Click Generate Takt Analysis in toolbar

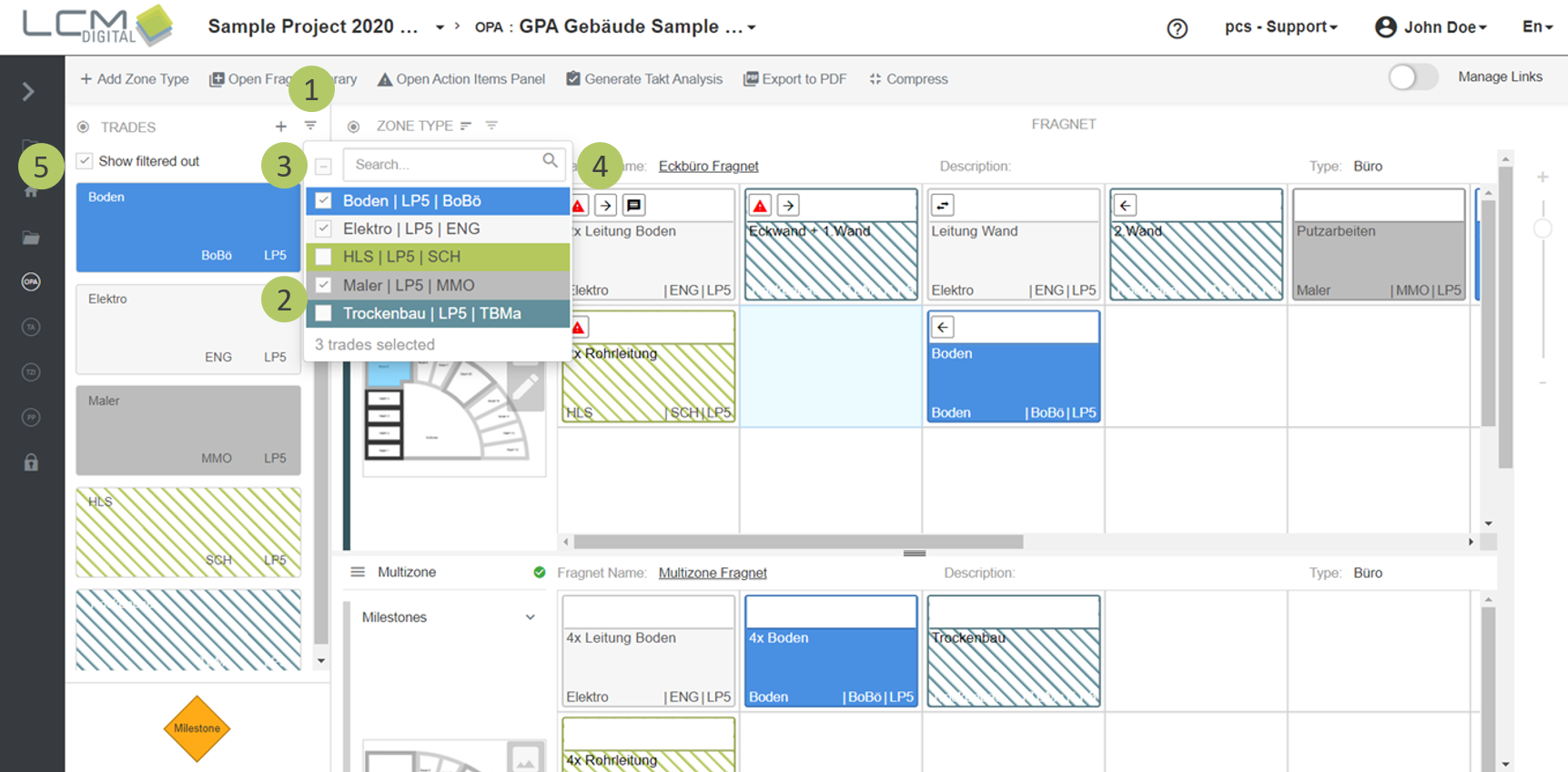(x=644, y=79)
